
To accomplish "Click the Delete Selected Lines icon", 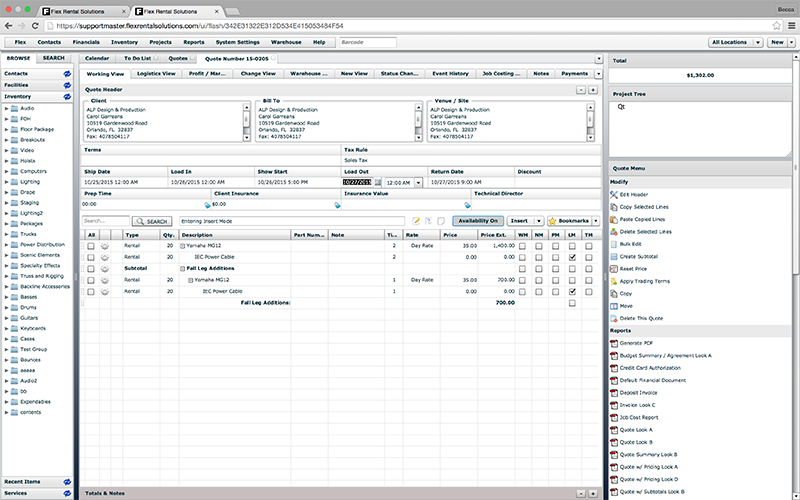I will (614, 232).
